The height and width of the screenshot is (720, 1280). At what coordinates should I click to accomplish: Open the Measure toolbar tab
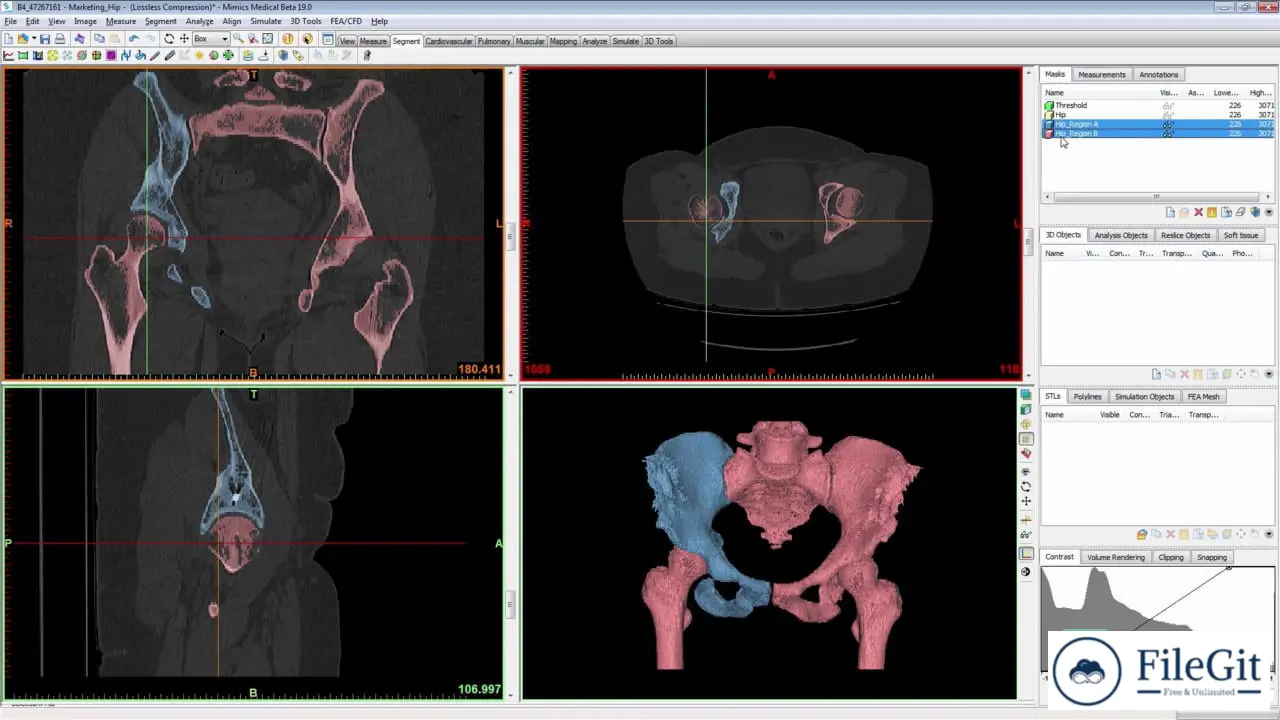[x=373, y=41]
